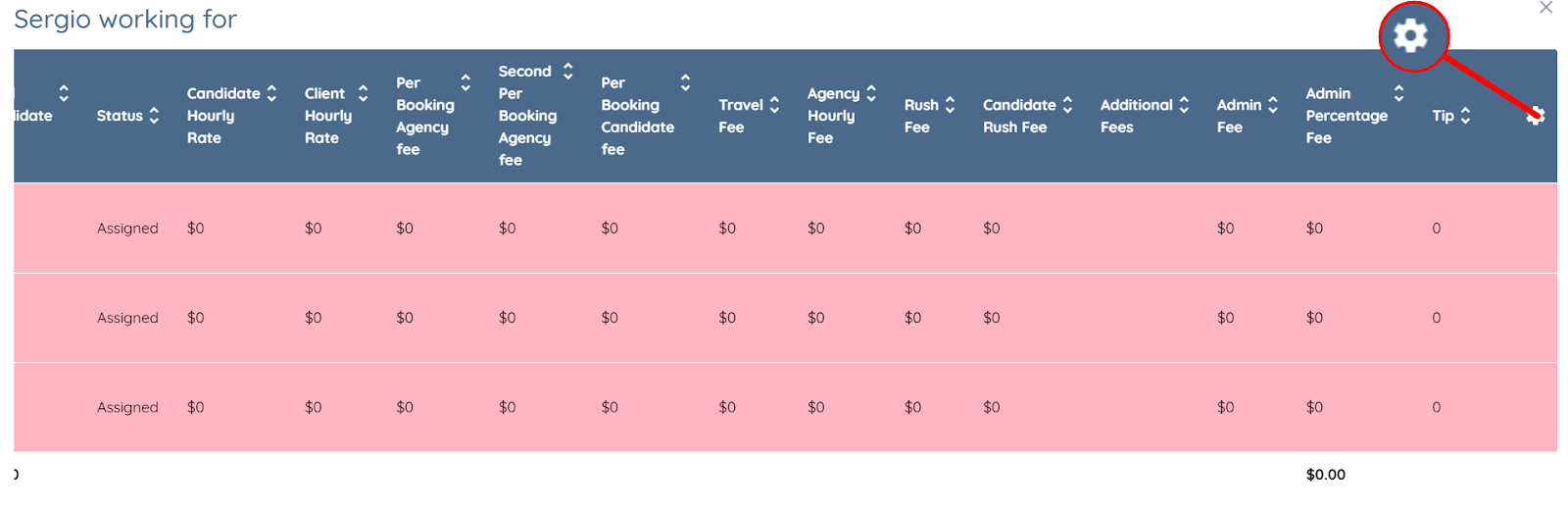The width and height of the screenshot is (1568, 510).
Task: Open column settings gear in table header
Action: [1536, 115]
